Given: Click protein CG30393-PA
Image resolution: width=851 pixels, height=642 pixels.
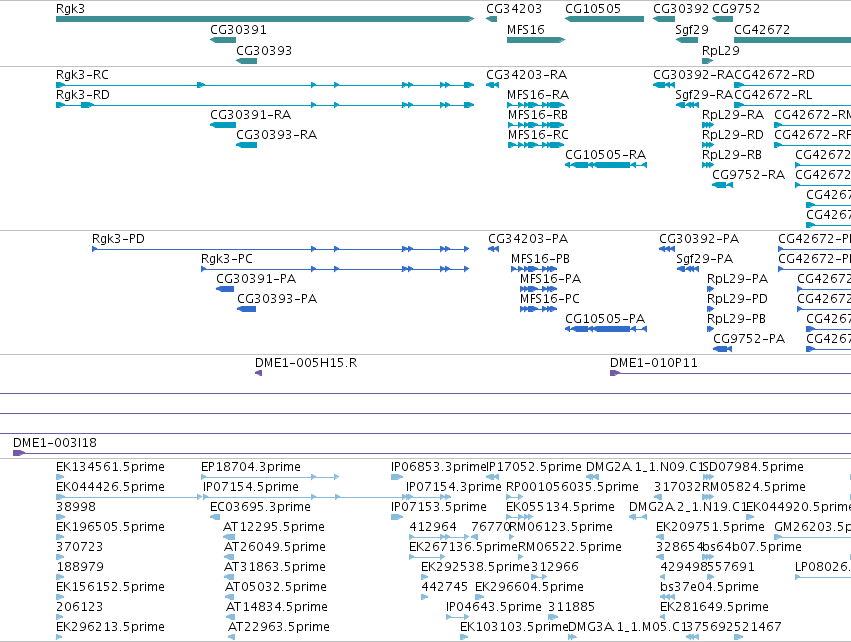Looking at the screenshot, I should pyautogui.click(x=246, y=309).
